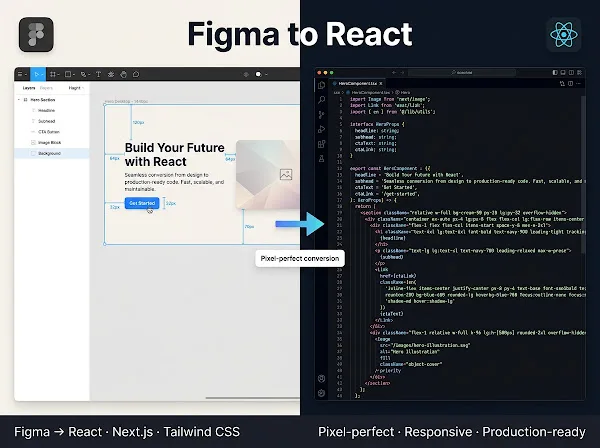Open the Accounts icon in VS Code
Viewport: 600px width, 448px height.
(321, 378)
